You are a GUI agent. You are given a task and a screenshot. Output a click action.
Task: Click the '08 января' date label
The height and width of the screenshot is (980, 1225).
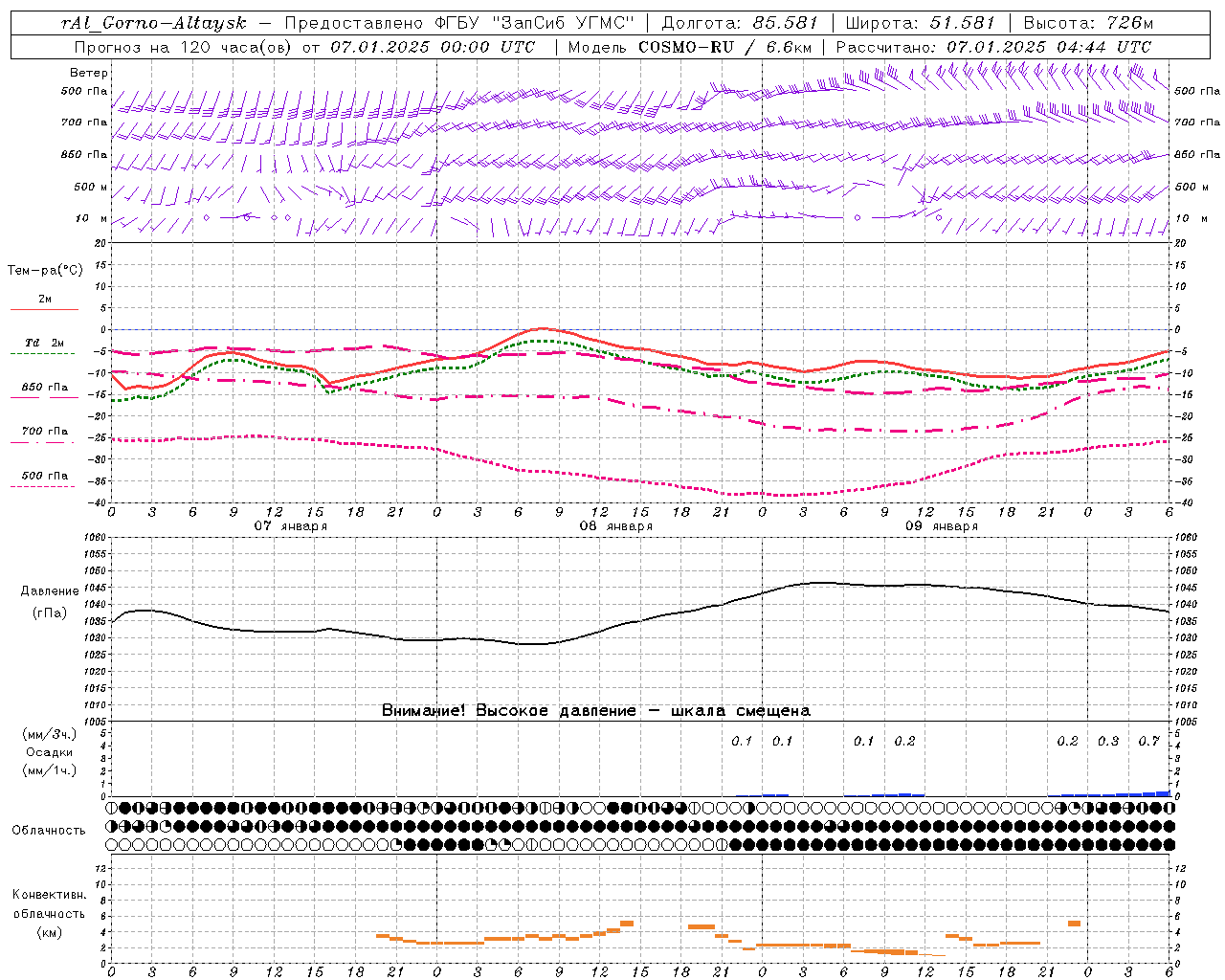(x=615, y=526)
